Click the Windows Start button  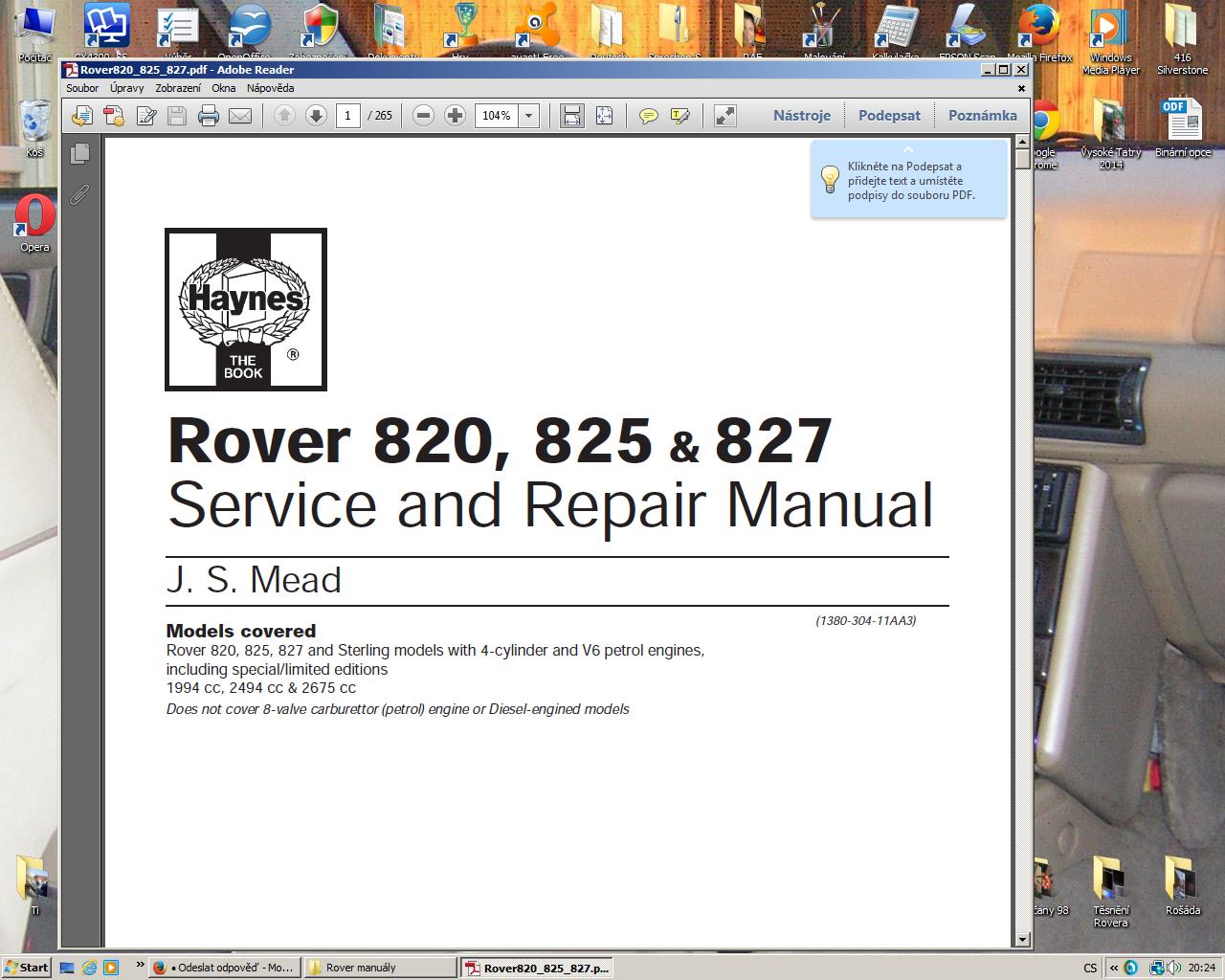(x=26, y=968)
